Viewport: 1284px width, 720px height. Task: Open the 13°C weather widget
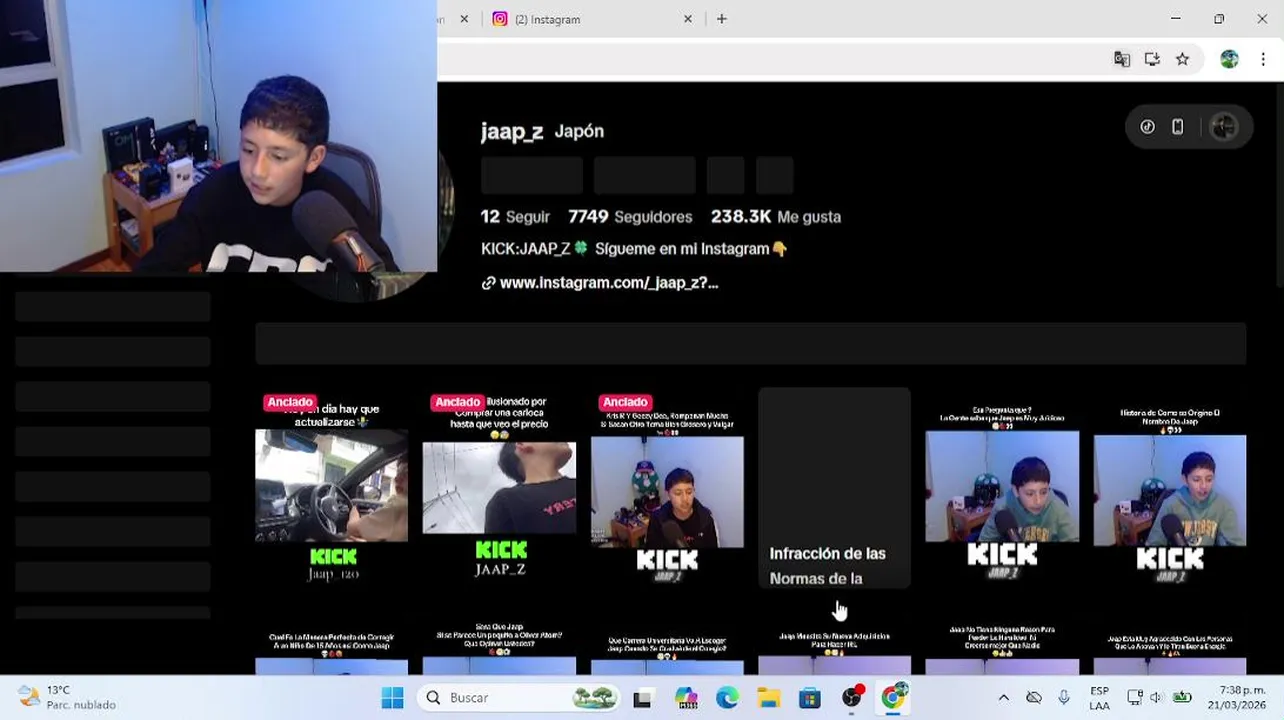coord(67,698)
